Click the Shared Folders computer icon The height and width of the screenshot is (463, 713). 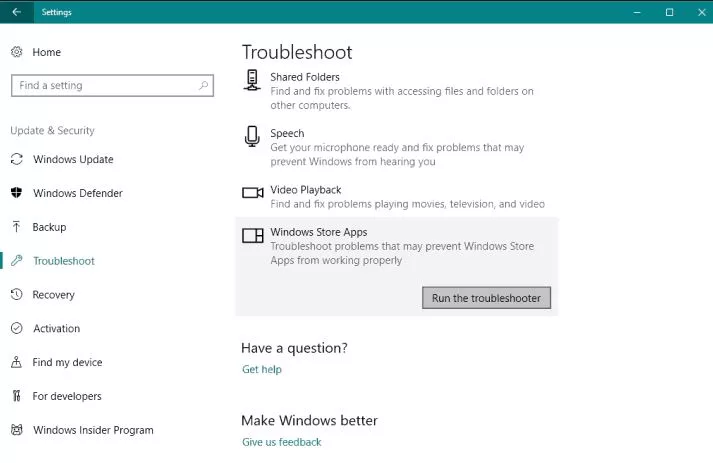(252, 80)
